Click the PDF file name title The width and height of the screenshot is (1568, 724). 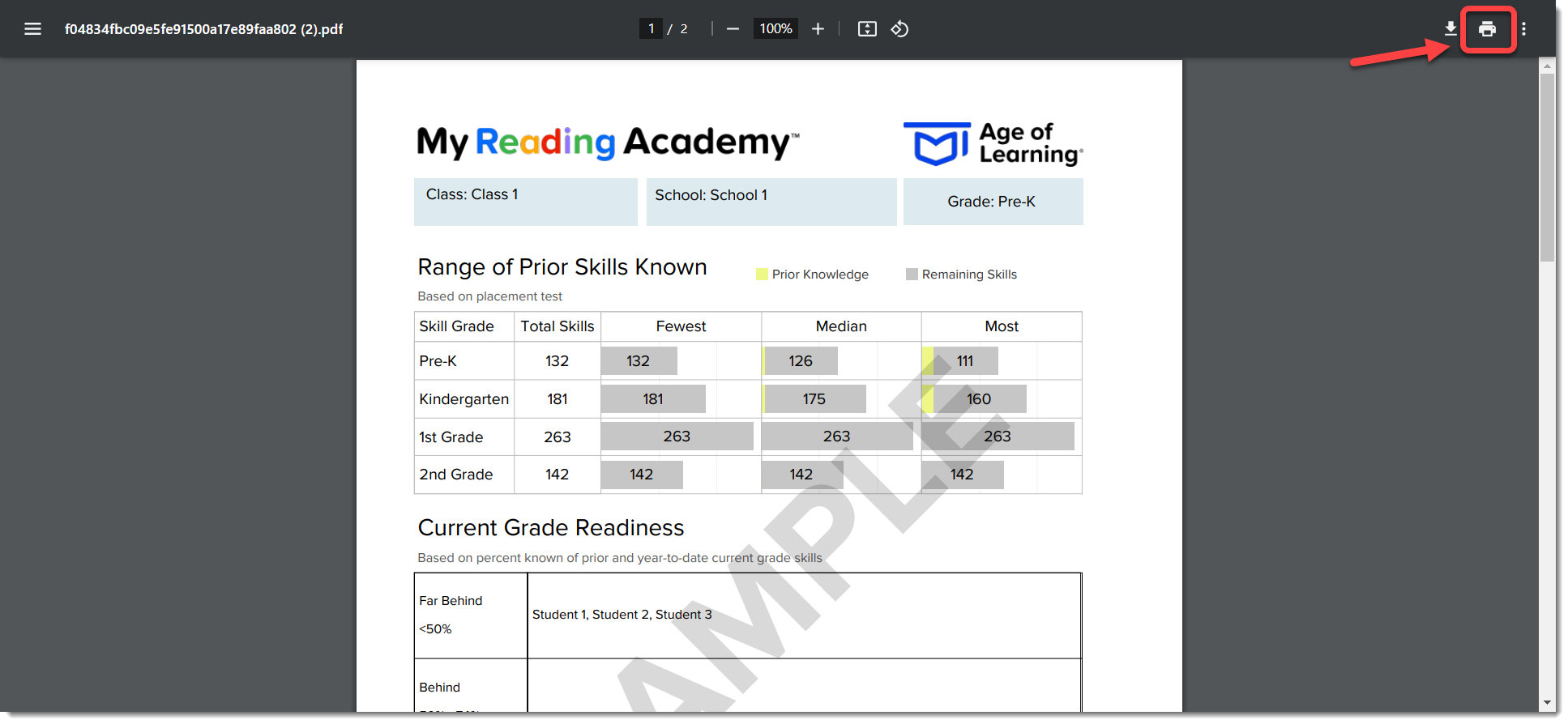click(x=203, y=29)
